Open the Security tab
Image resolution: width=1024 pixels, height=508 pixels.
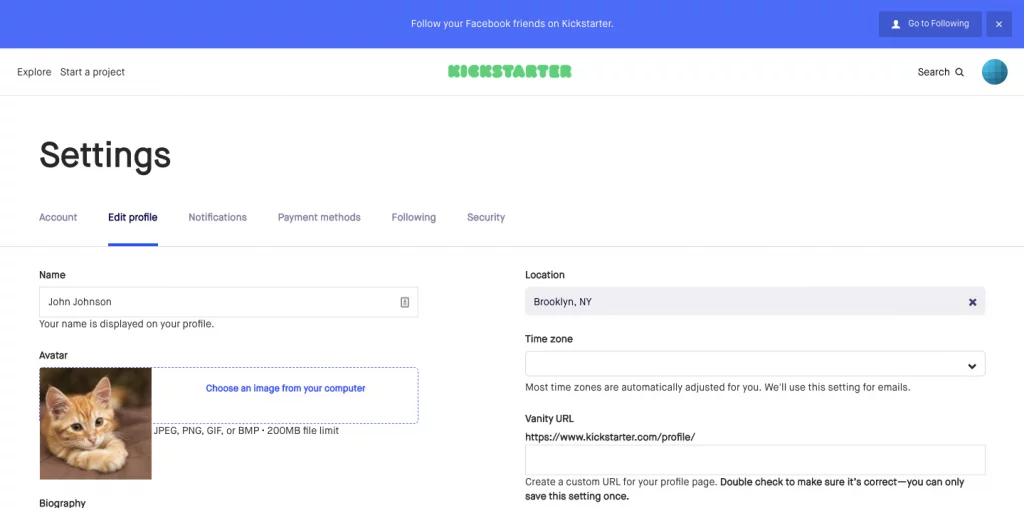coord(486,217)
